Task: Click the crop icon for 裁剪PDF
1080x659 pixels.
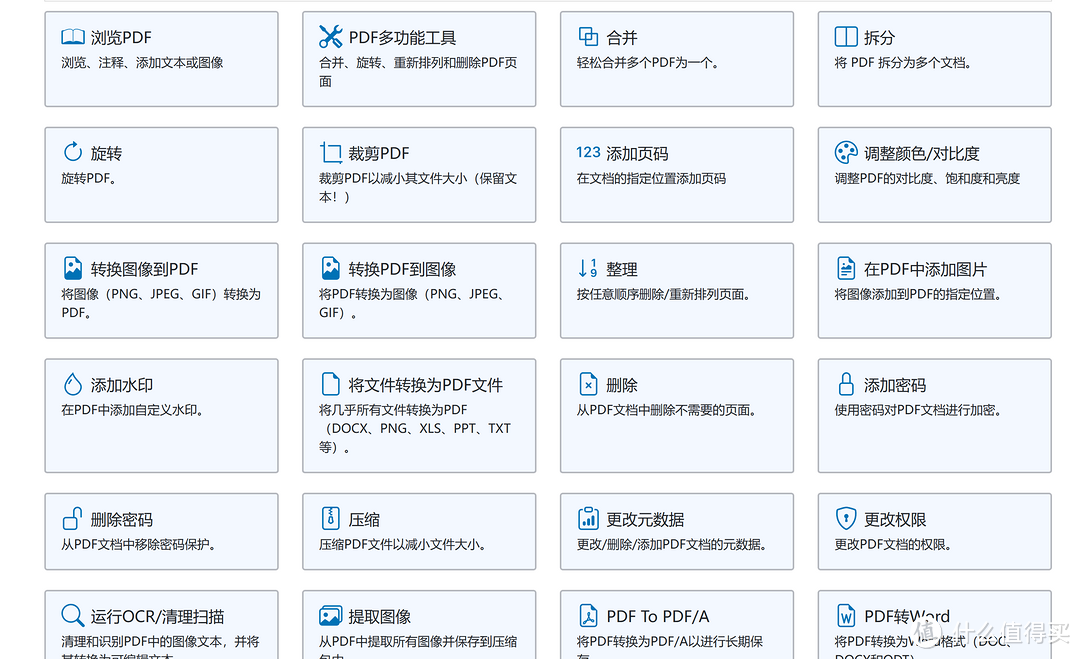Action: pyautogui.click(x=331, y=152)
